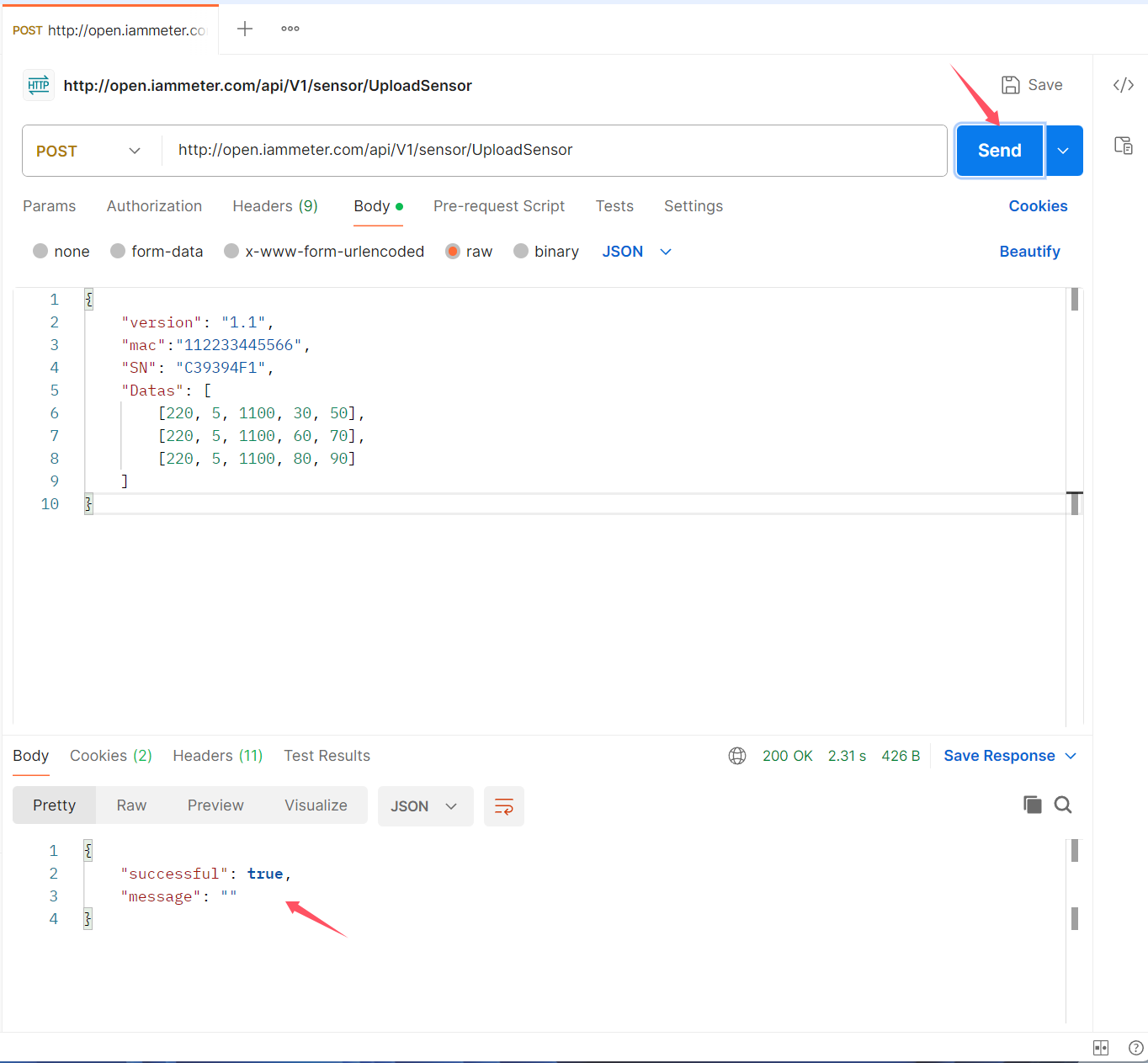Open the Settings tab
This screenshot has width=1148, height=1063.
[694, 206]
